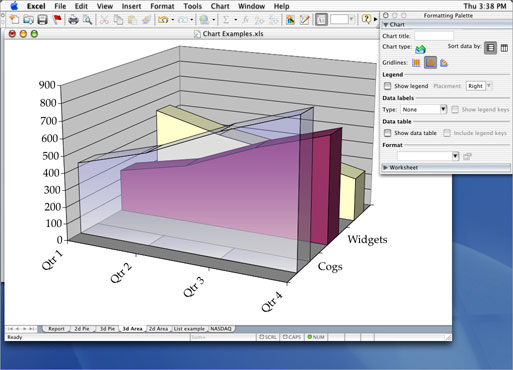Click the red Flag for Follow Up icon
513x370 pixels.
(57, 20)
